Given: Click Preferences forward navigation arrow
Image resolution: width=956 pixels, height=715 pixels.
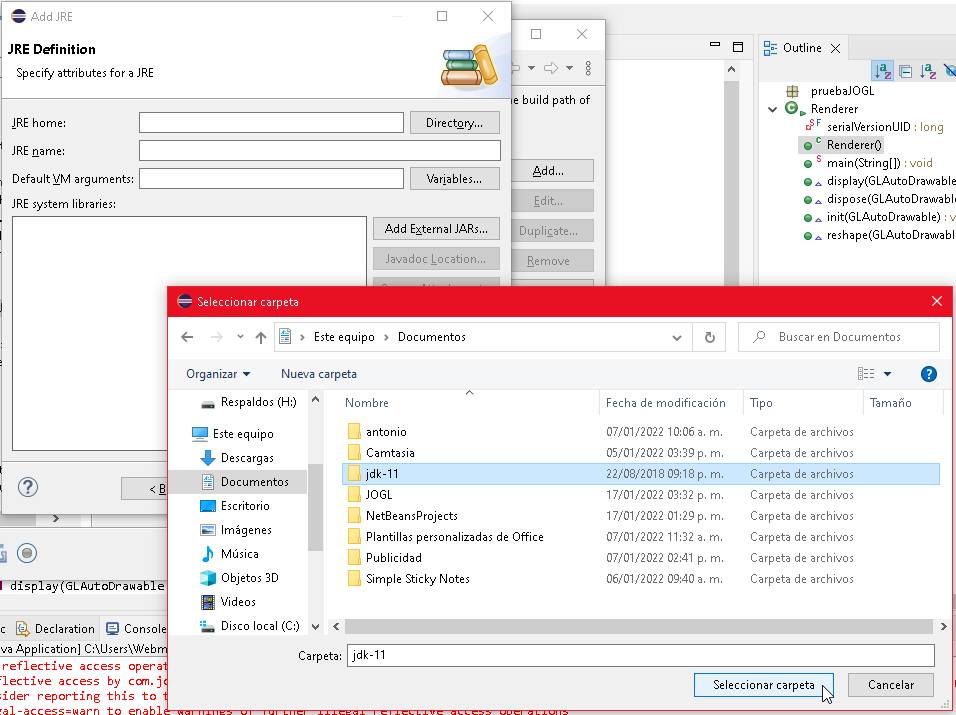Looking at the screenshot, I should click(x=551, y=68).
